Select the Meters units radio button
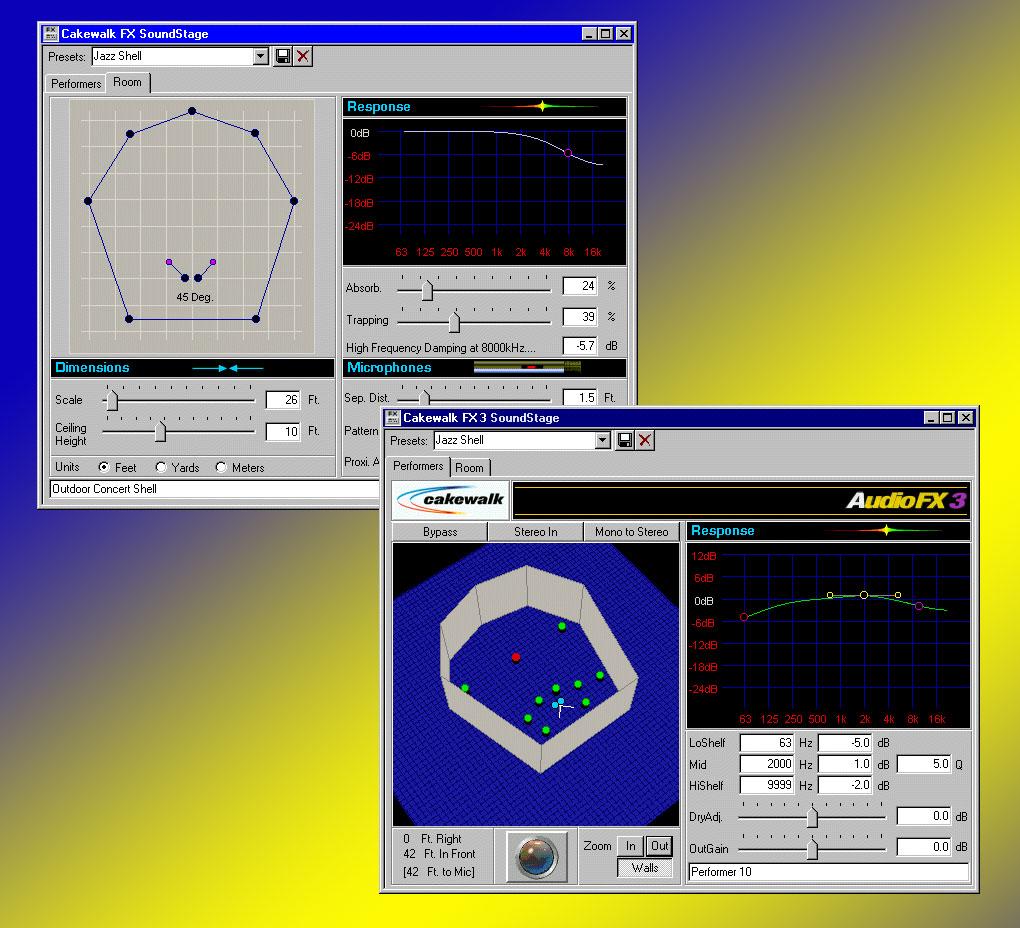1020x928 pixels. pyautogui.click(x=221, y=467)
